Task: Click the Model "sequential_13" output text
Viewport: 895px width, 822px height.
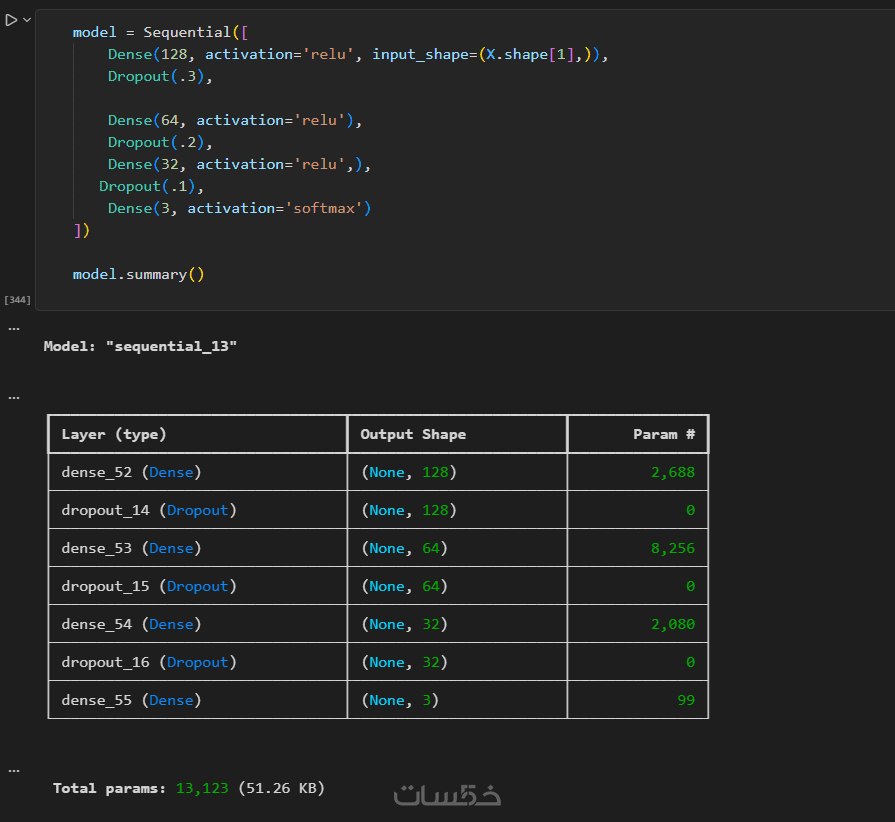Action: [x=140, y=346]
